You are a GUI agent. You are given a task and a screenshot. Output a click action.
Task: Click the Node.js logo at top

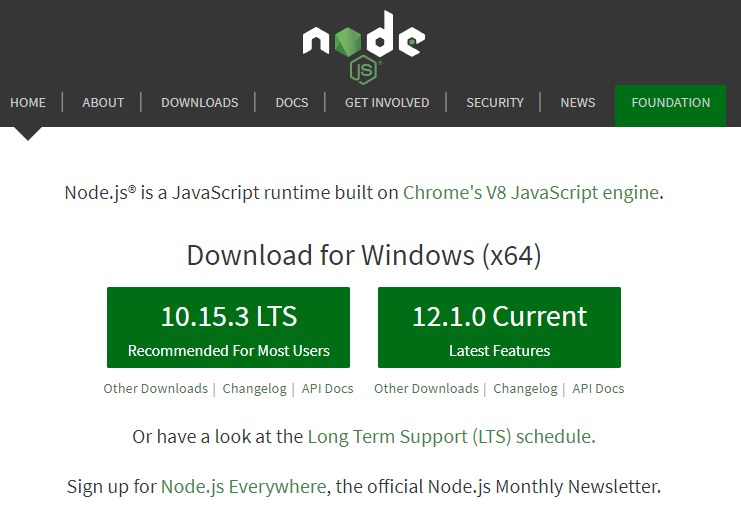point(363,45)
